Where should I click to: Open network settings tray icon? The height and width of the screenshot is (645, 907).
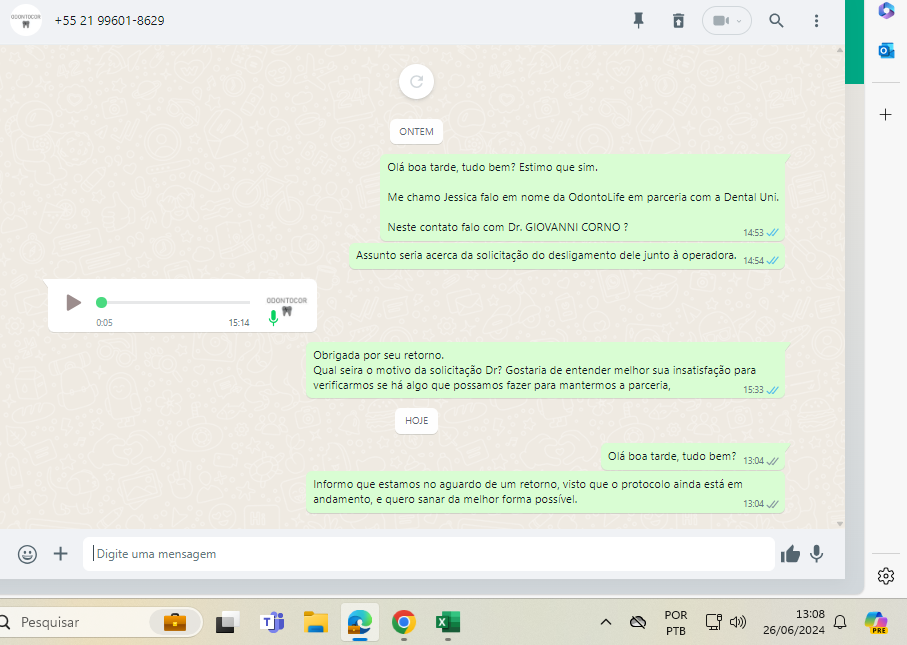(x=713, y=622)
